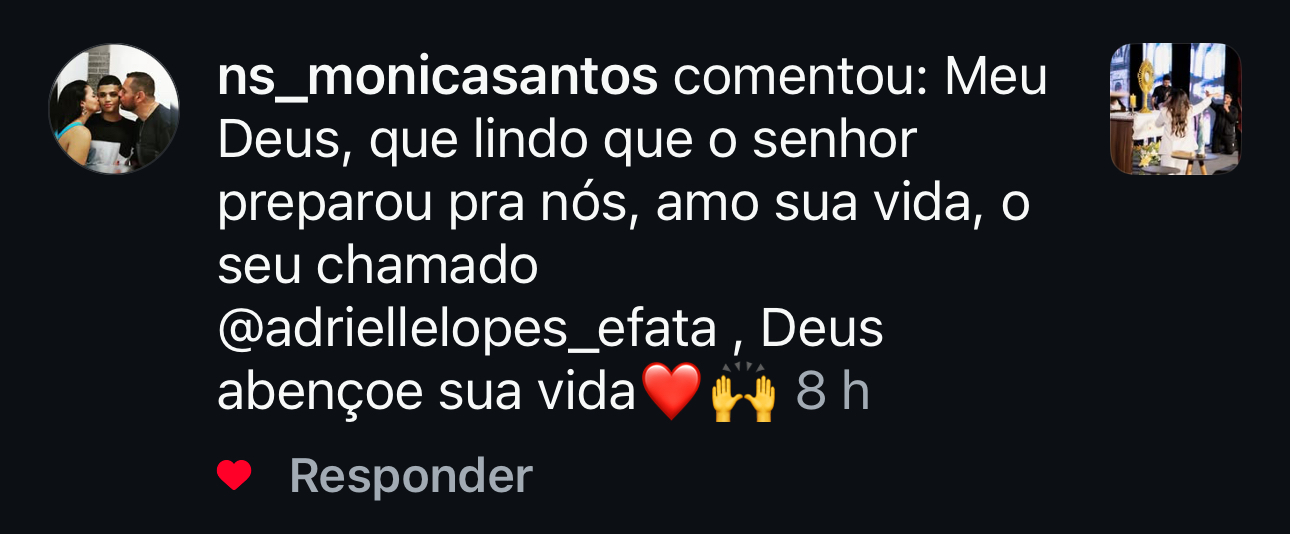Click the woman in white in the thumbnail
The image size is (1290, 534).
click(x=1177, y=130)
